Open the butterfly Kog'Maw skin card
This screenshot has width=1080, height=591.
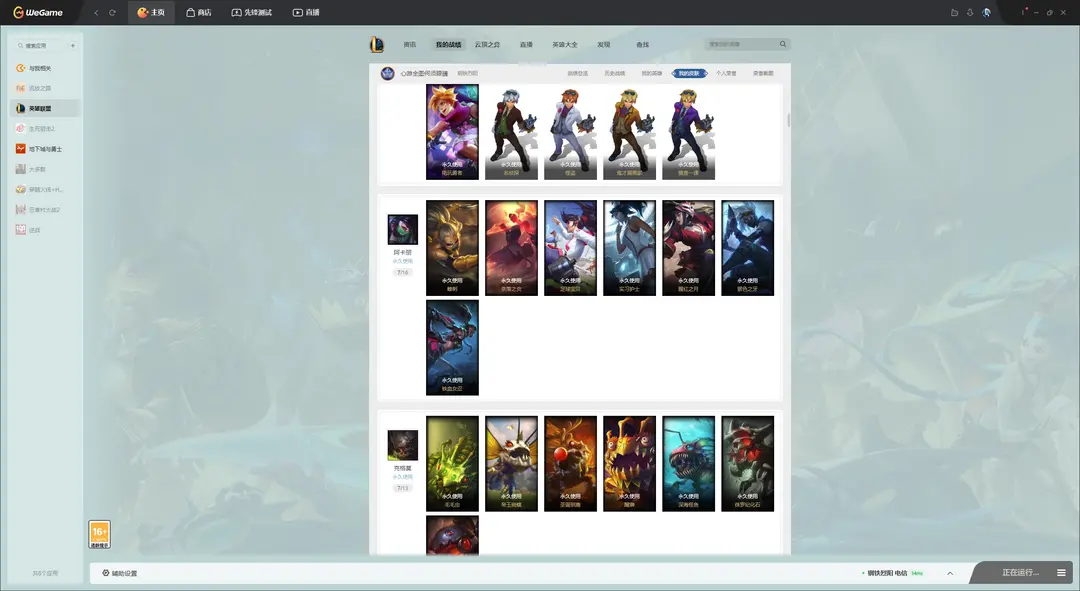pos(511,464)
